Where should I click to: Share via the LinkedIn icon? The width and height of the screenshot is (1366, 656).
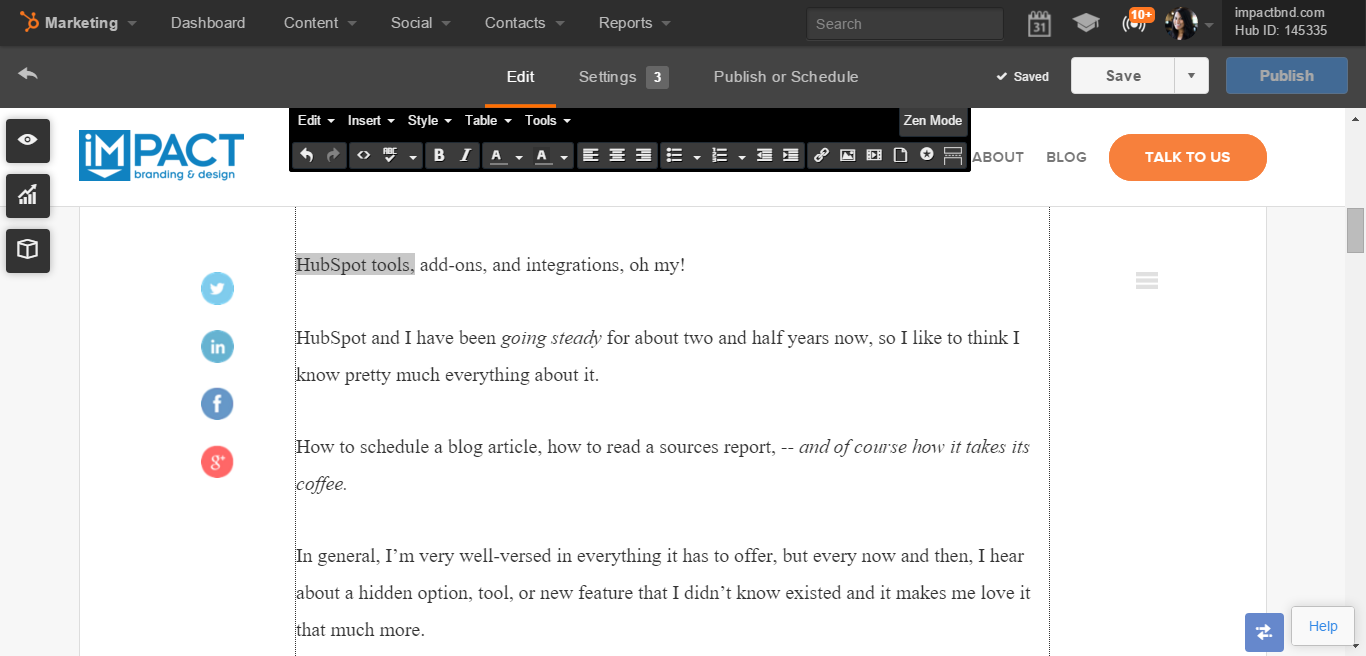pos(217,347)
